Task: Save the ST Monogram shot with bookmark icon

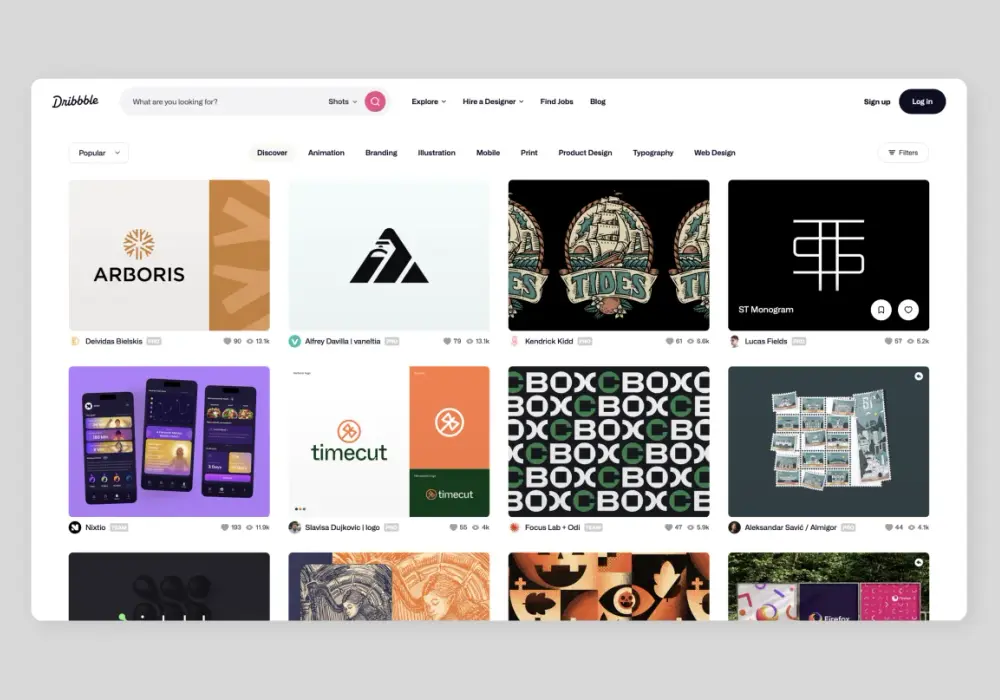Action: point(881,310)
